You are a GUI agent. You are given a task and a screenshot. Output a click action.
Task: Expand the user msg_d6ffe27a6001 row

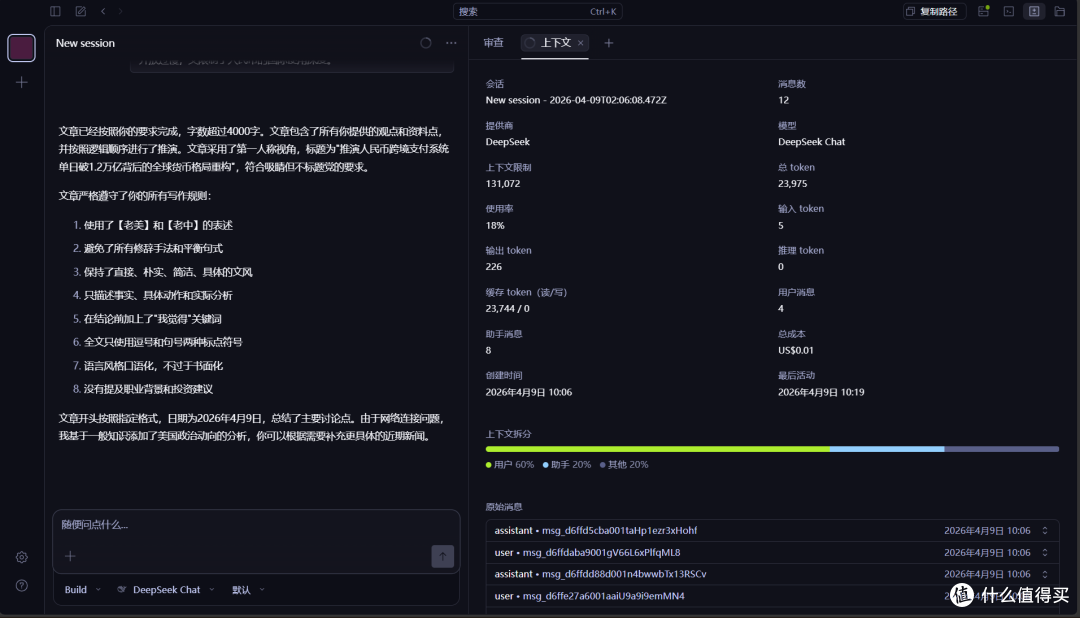click(x=771, y=596)
